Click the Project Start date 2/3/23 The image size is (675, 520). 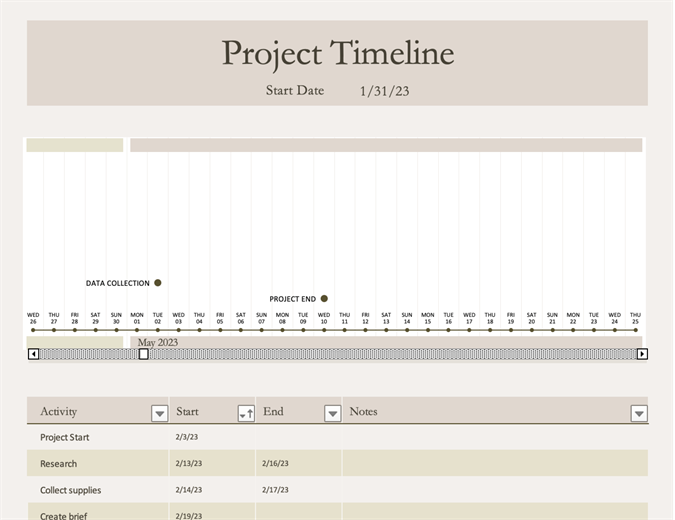click(x=187, y=437)
